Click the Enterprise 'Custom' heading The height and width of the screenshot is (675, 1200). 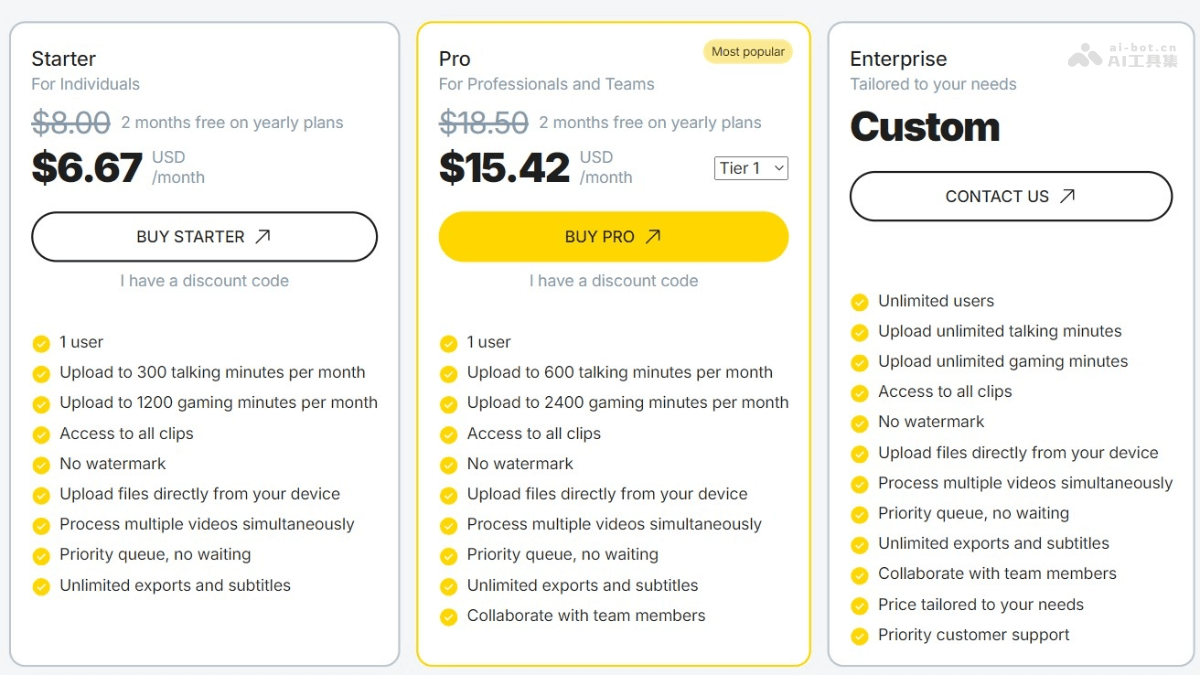(x=925, y=127)
